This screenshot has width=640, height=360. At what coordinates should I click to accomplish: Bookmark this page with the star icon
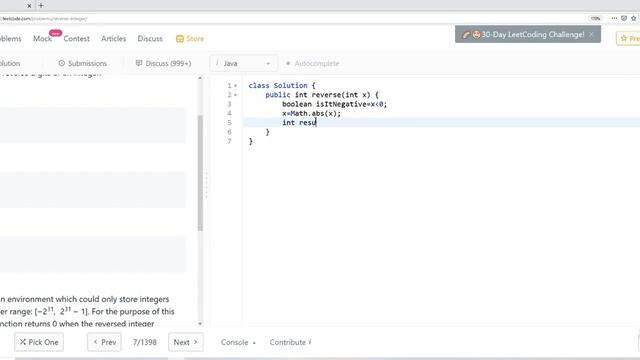pyautogui.click(x=633, y=18)
